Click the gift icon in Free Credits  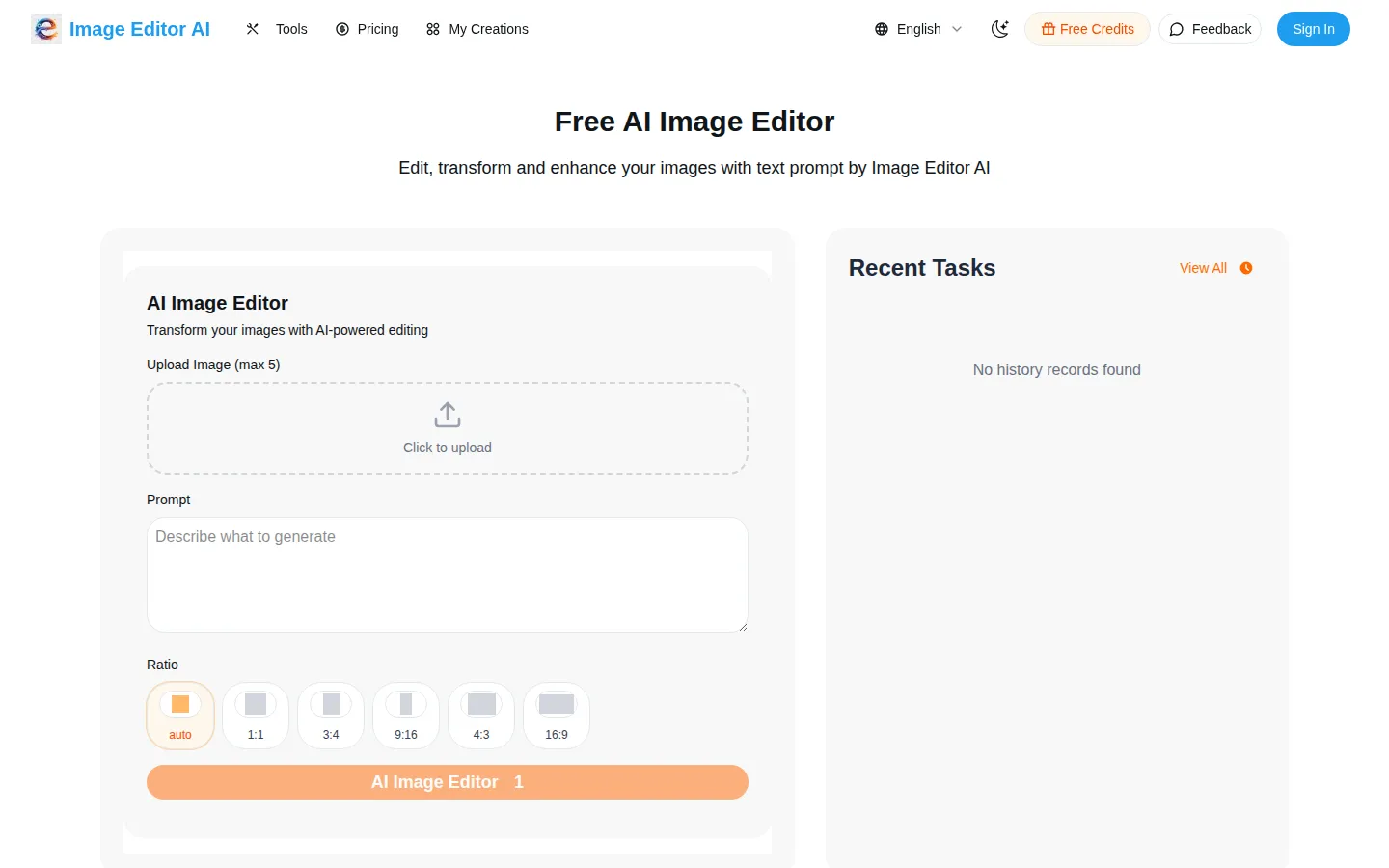coord(1049,29)
